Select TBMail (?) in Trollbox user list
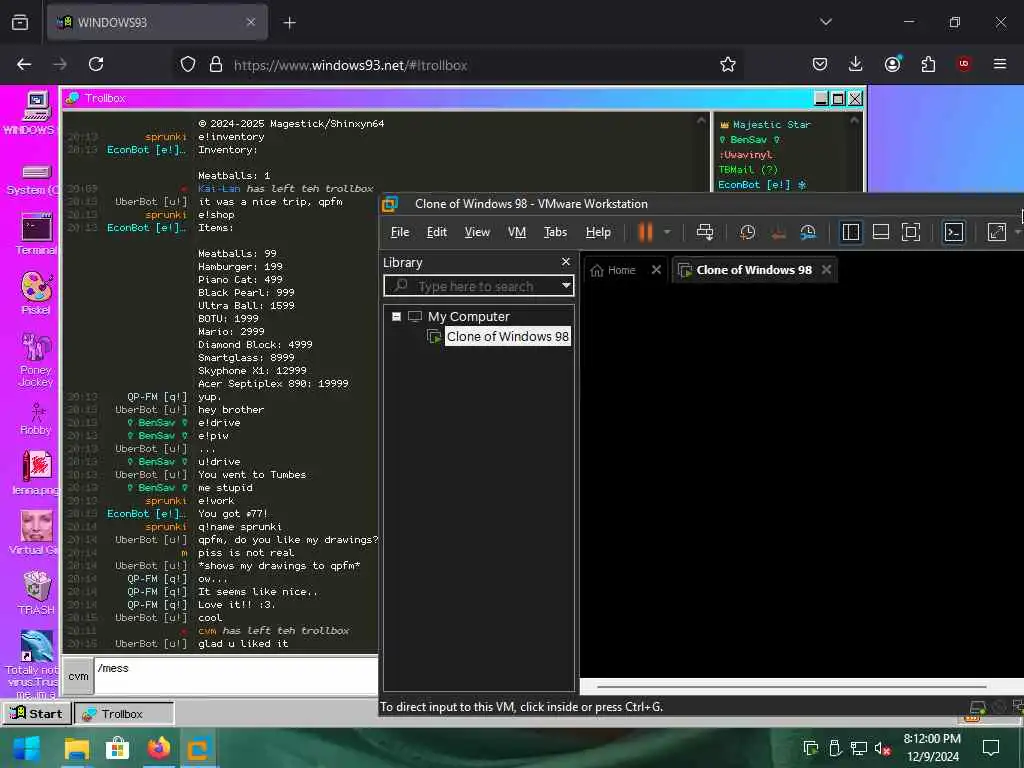The height and width of the screenshot is (768, 1024). click(x=748, y=169)
